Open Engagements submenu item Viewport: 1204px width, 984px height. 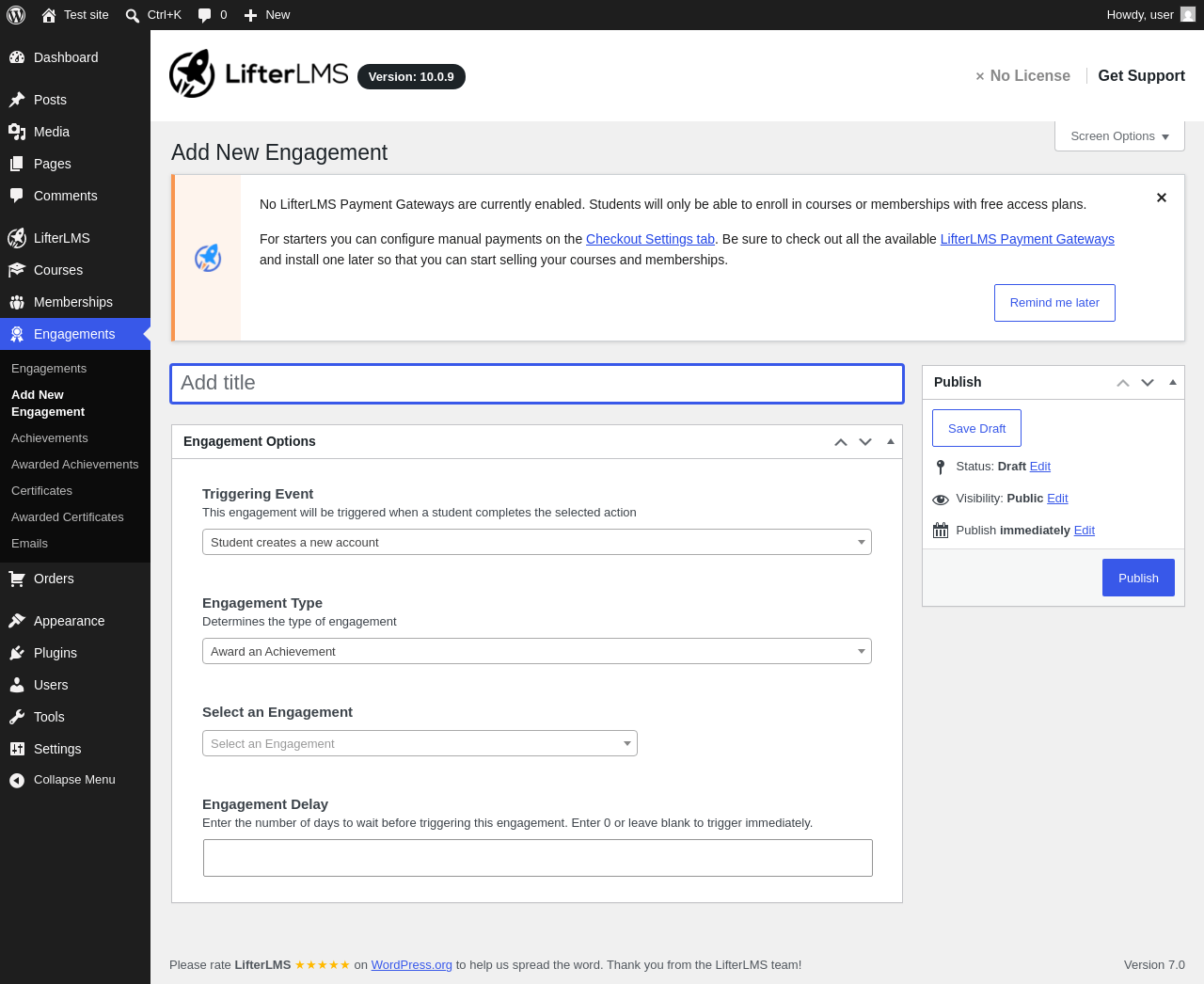(x=49, y=369)
